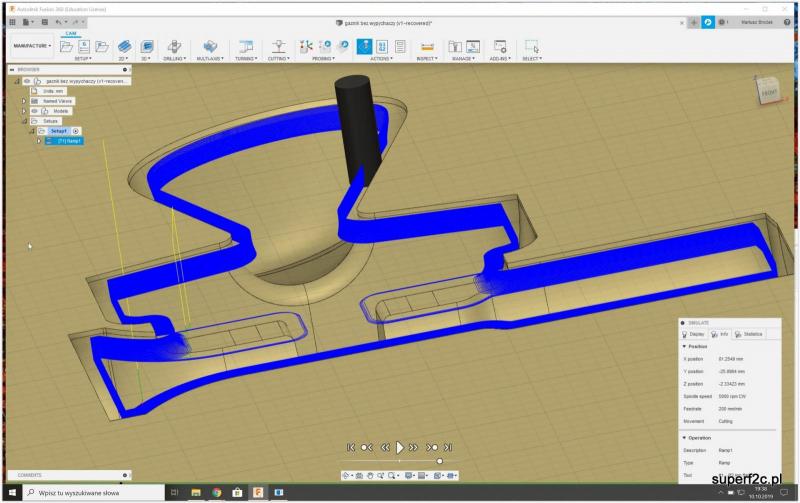
Task: Toggle visibility eye of root document
Action: 27,81
